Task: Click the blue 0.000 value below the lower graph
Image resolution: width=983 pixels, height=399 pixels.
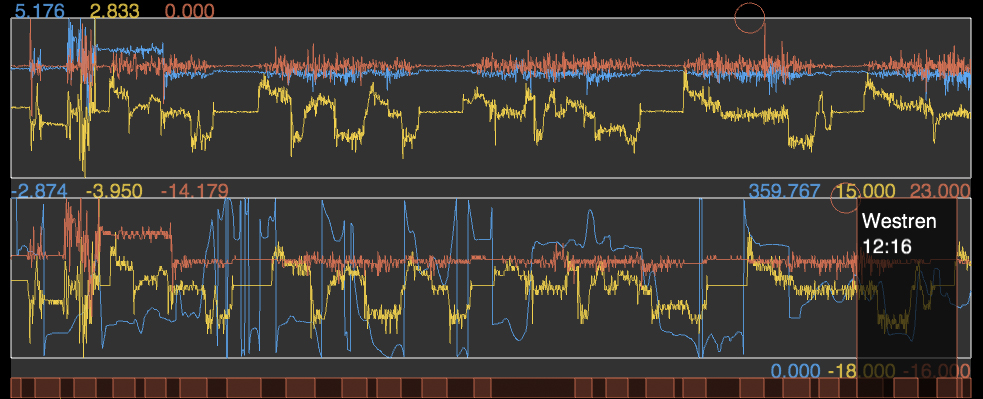Action: click(795, 370)
